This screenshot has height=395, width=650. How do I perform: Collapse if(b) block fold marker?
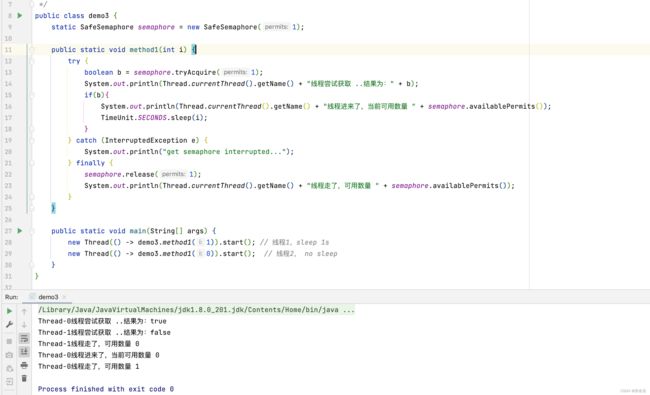pos(31,95)
